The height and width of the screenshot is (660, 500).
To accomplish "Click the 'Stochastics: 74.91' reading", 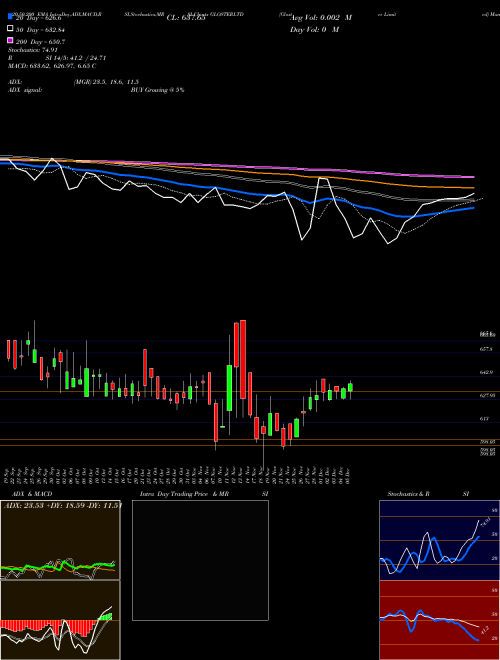I will [x=32, y=50].
